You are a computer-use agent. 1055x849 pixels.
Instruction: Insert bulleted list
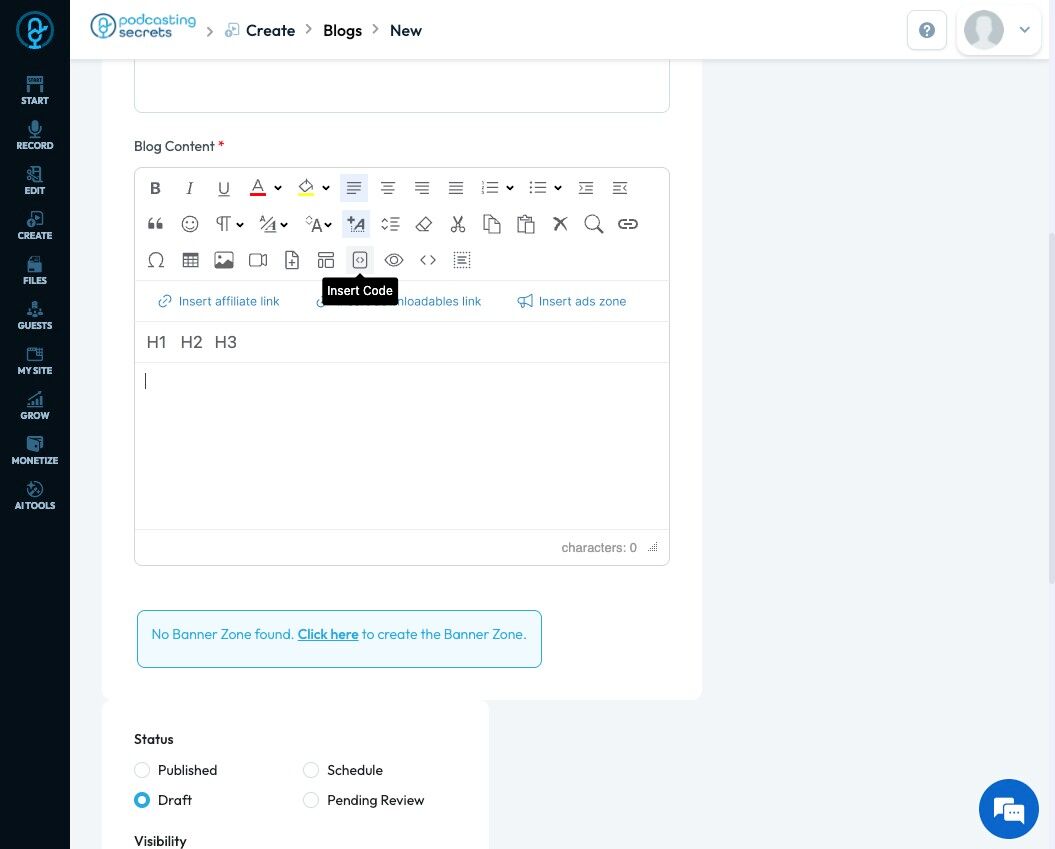pos(538,188)
